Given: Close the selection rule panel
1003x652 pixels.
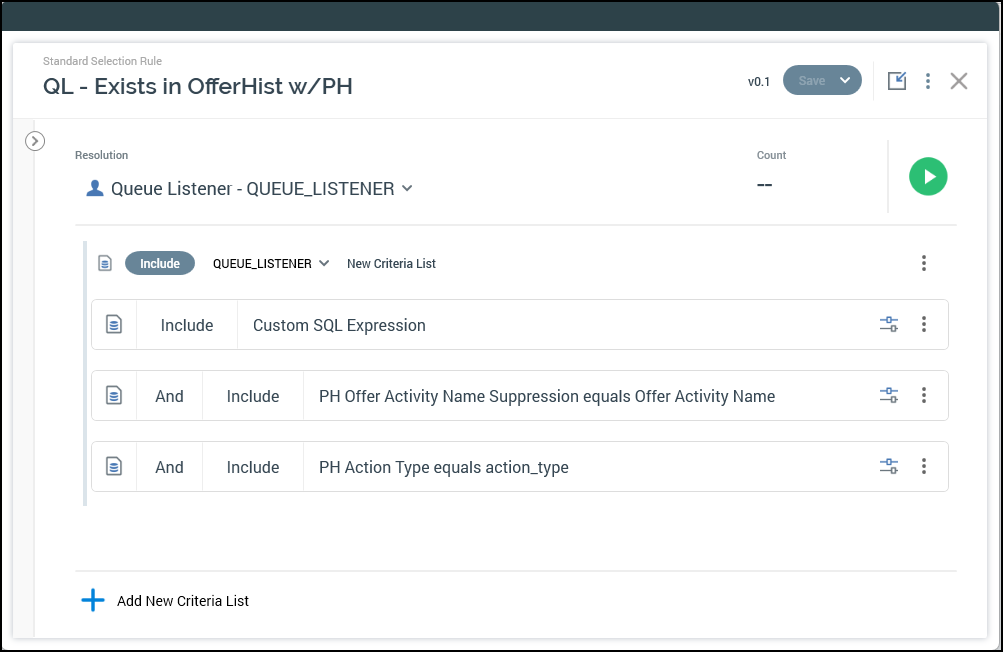Looking at the screenshot, I should [958, 81].
